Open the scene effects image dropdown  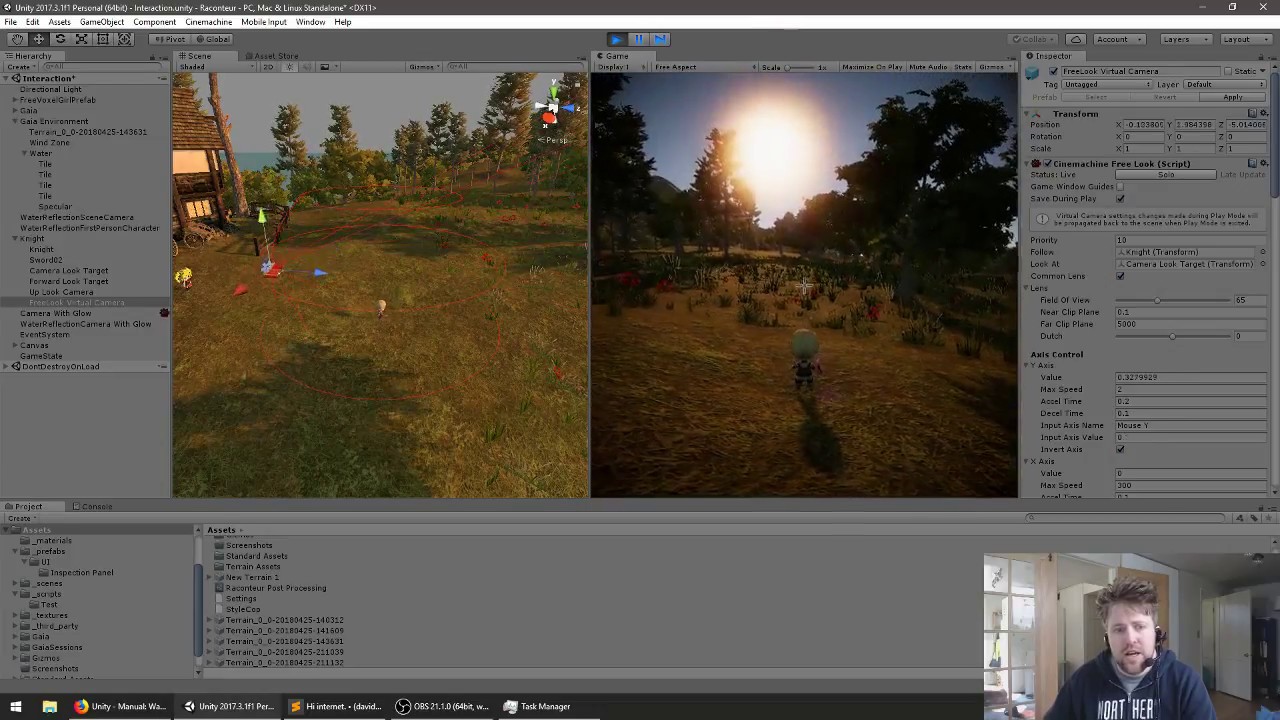pyautogui.click(x=327, y=67)
